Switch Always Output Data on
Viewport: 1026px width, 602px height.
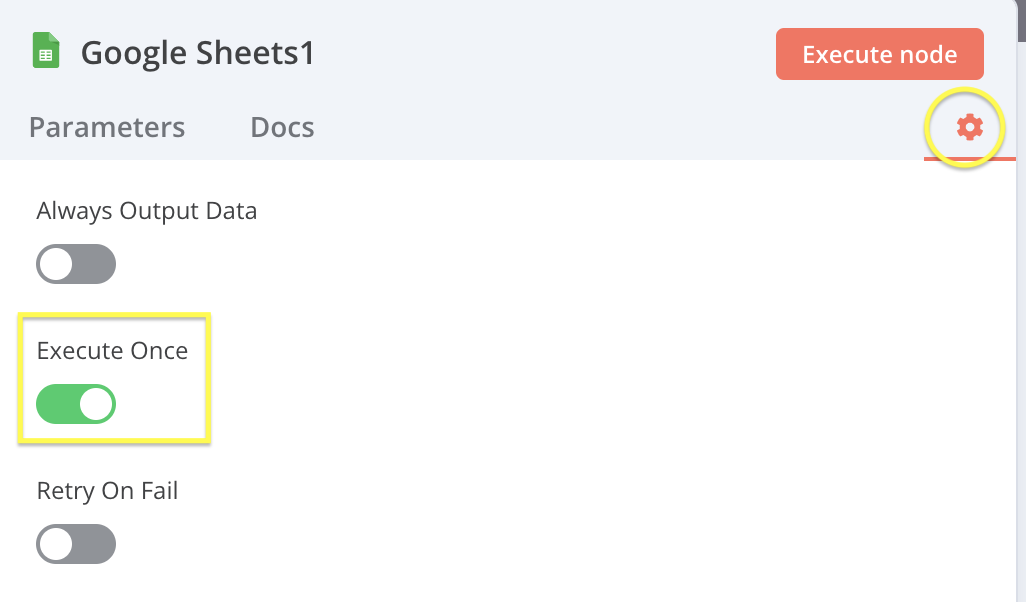click(76, 264)
